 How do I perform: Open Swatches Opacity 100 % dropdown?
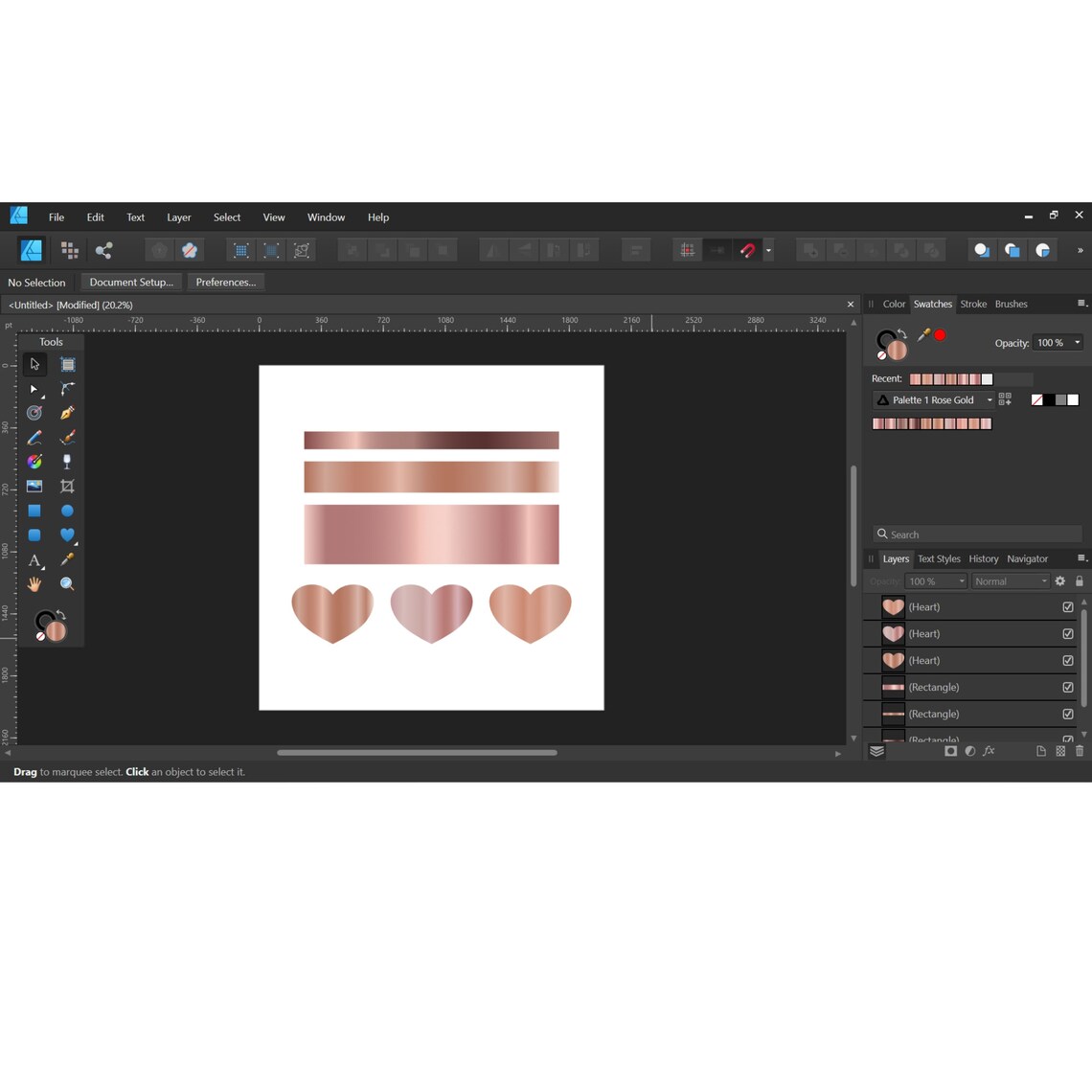coord(1078,343)
